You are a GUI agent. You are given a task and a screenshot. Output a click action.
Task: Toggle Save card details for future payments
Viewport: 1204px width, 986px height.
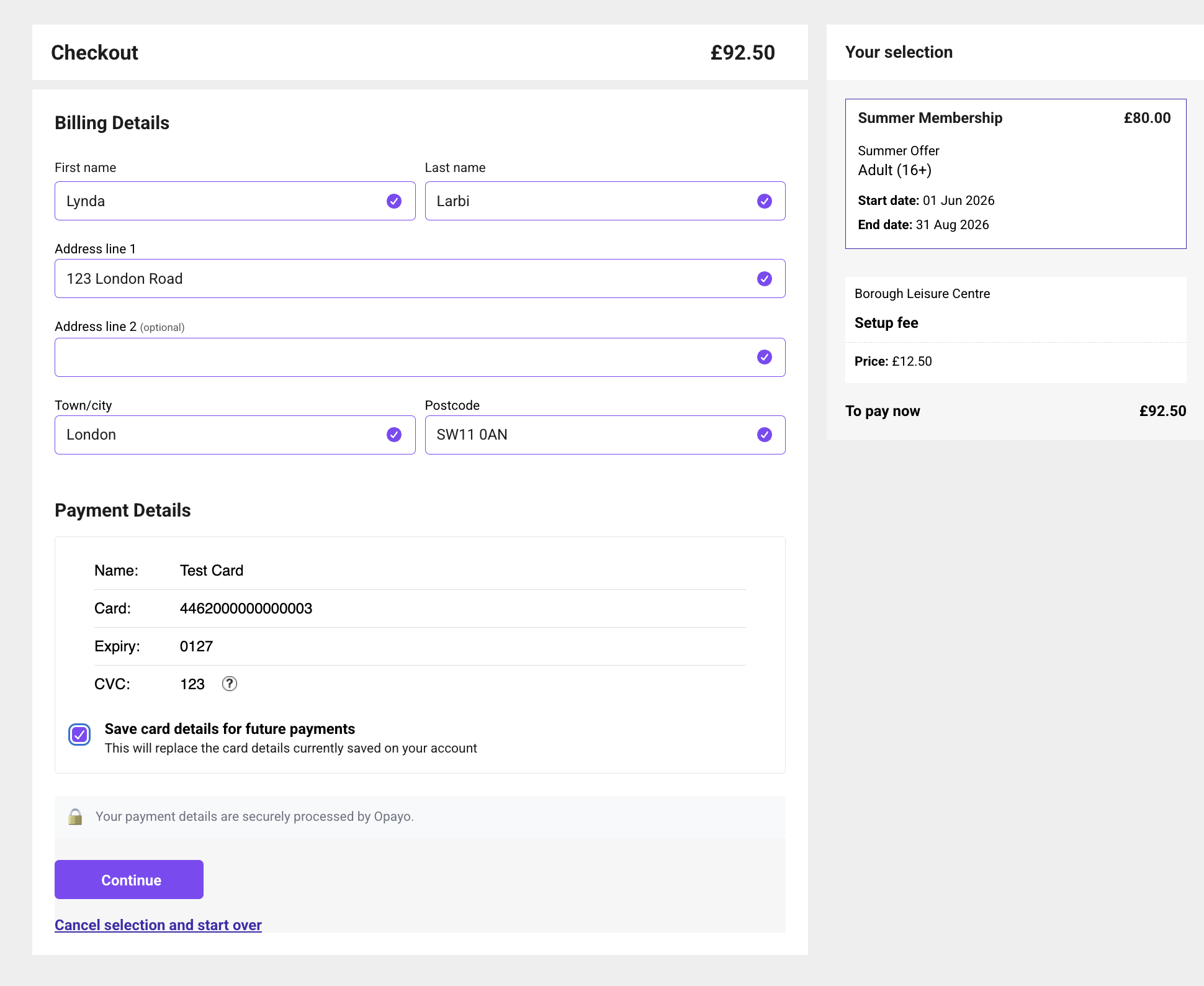(79, 735)
